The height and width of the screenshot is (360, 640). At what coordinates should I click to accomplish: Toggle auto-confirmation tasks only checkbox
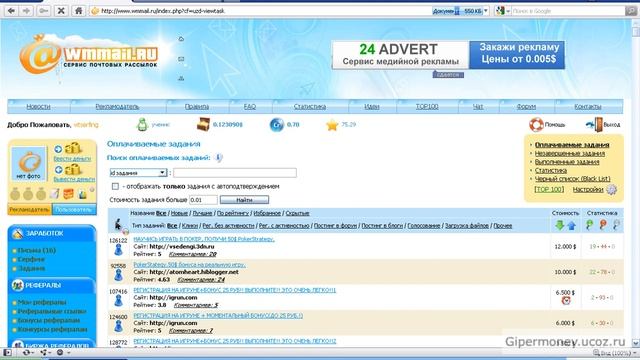[x=116, y=187]
